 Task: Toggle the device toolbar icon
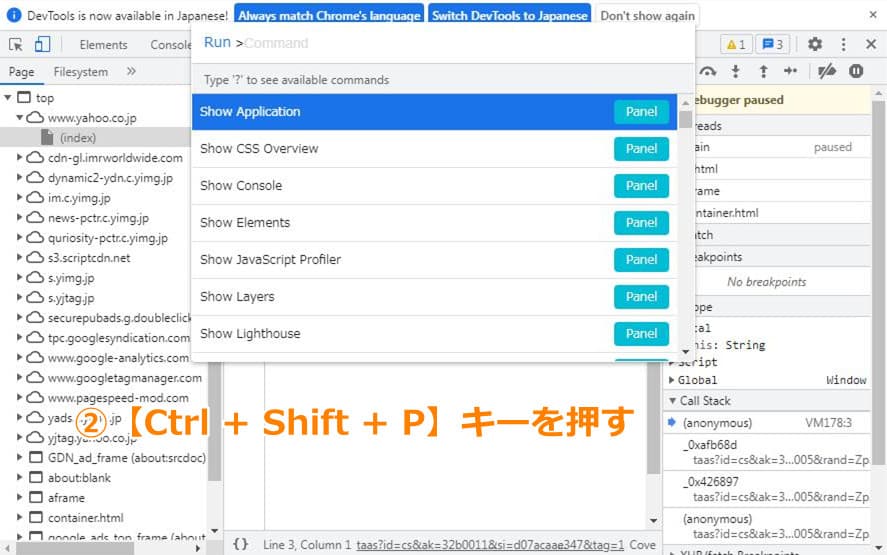(42, 44)
